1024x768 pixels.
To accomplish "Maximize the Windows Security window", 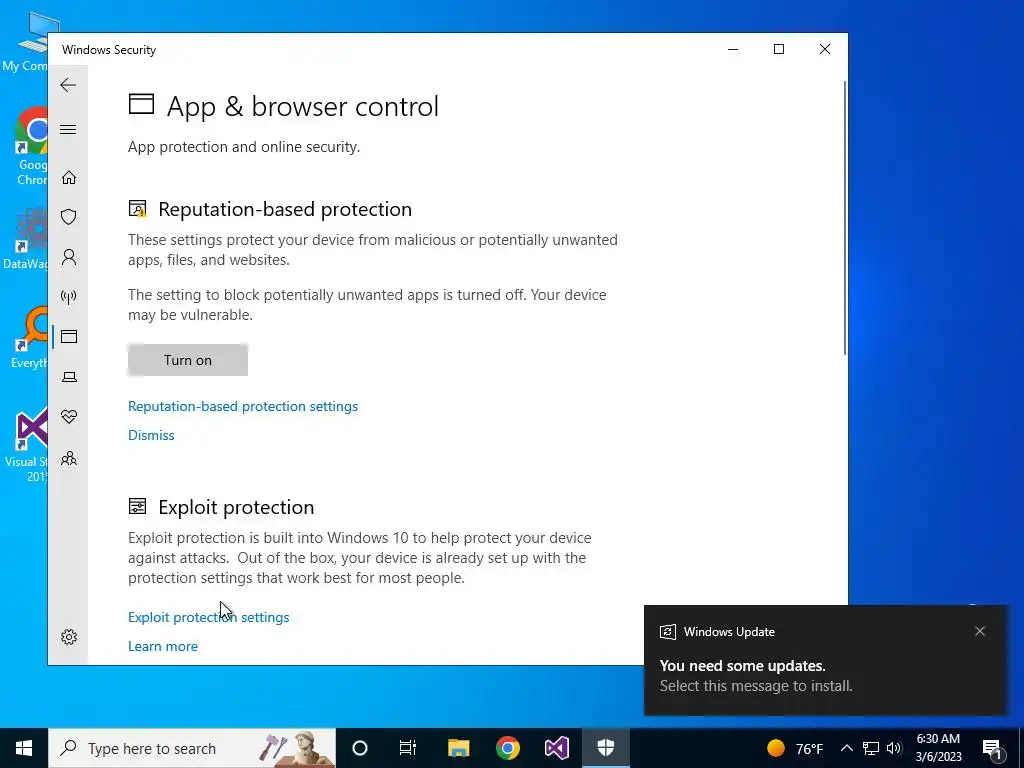I will click(778, 49).
